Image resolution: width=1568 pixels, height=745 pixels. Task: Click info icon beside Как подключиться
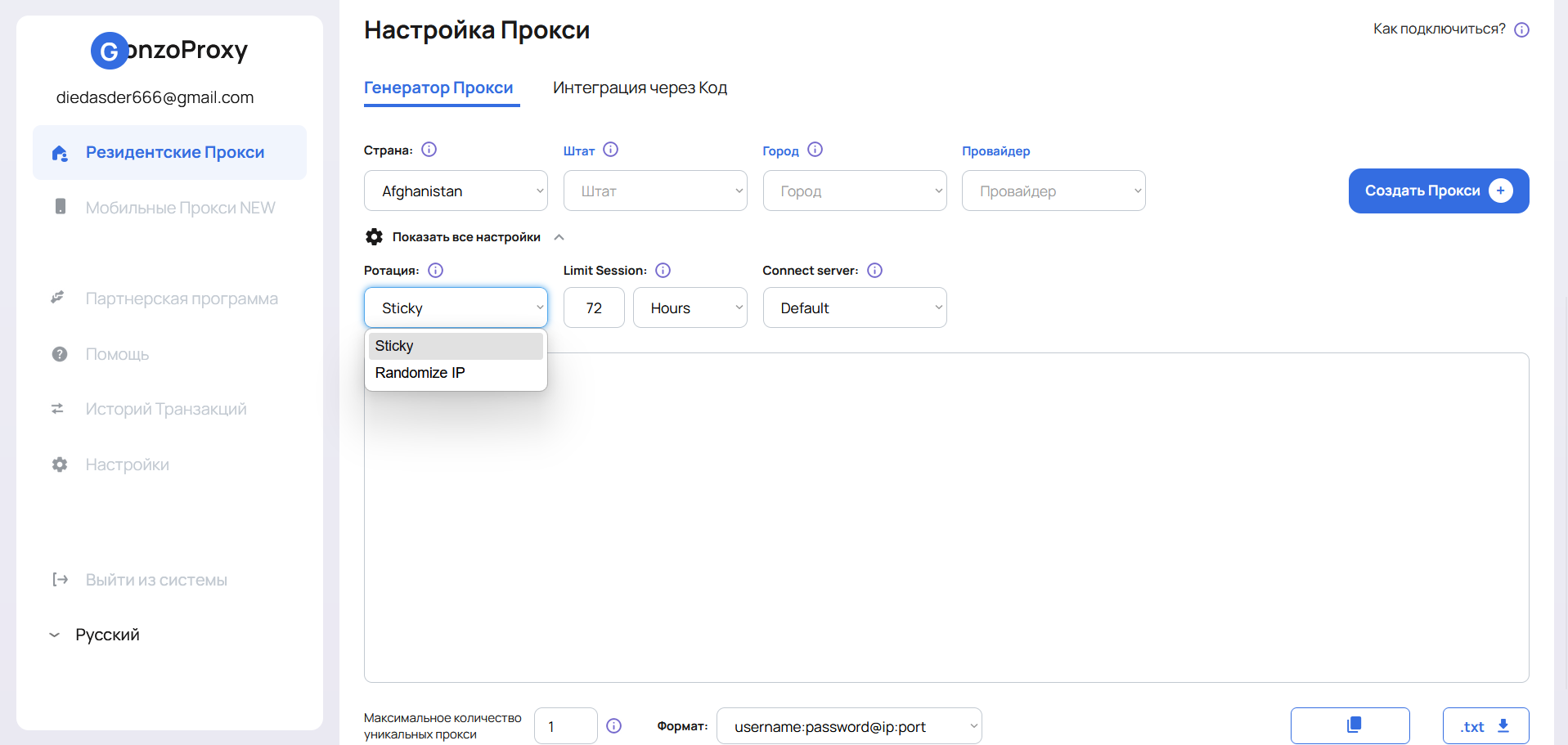point(1521,30)
